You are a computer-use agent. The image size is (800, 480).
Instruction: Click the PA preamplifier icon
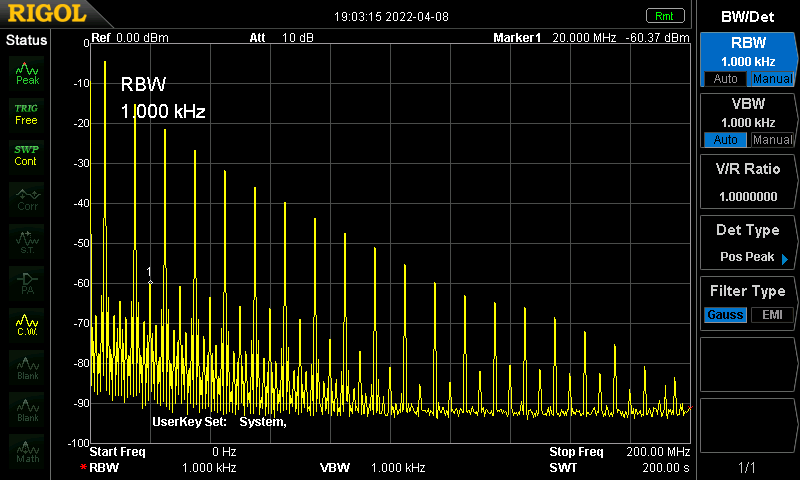point(27,282)
